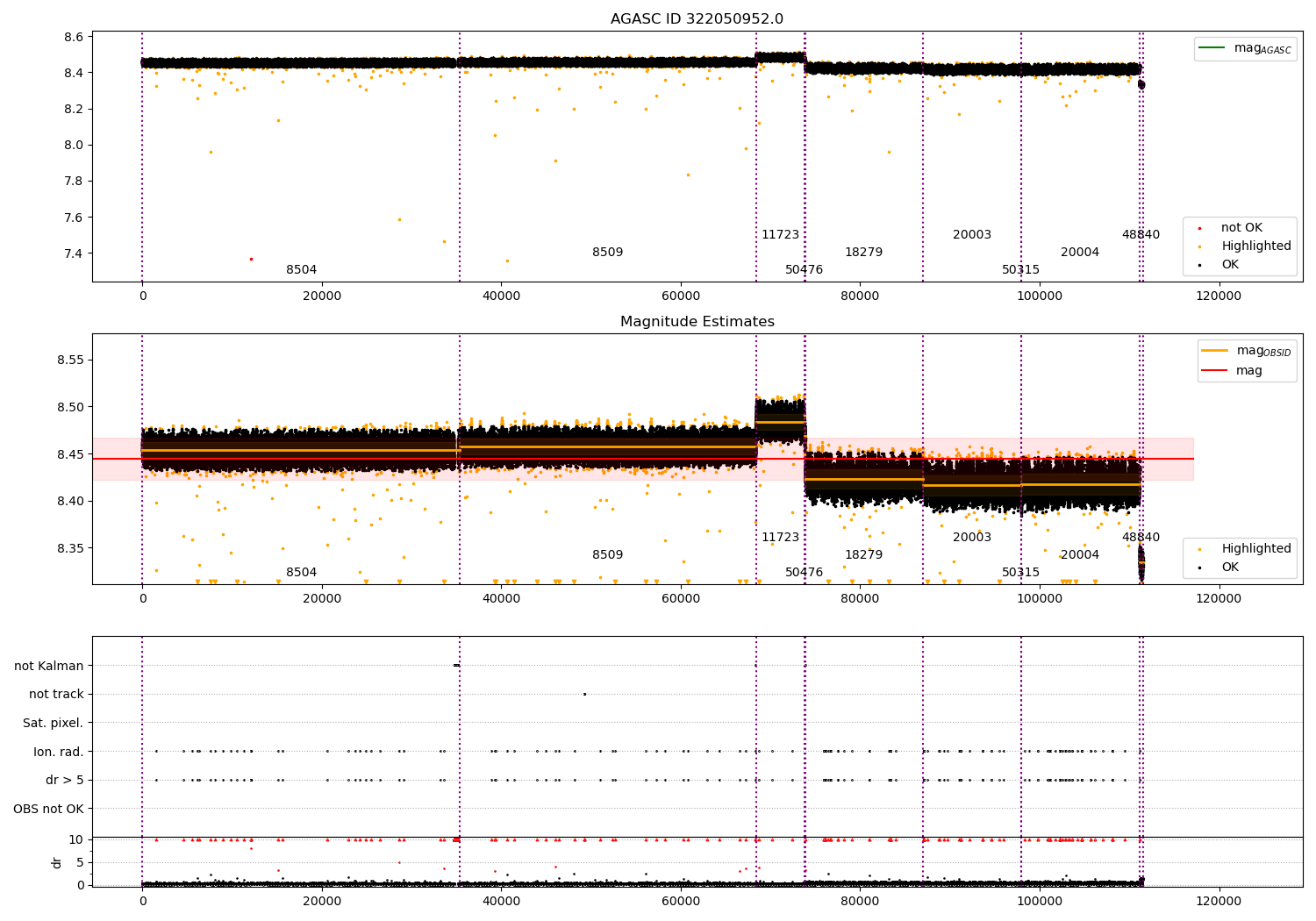Click OBSID label 50315 in AGASC ID plot
Image resolution: width=1316 pixels, height=921 pixels.
(1021, 270)
